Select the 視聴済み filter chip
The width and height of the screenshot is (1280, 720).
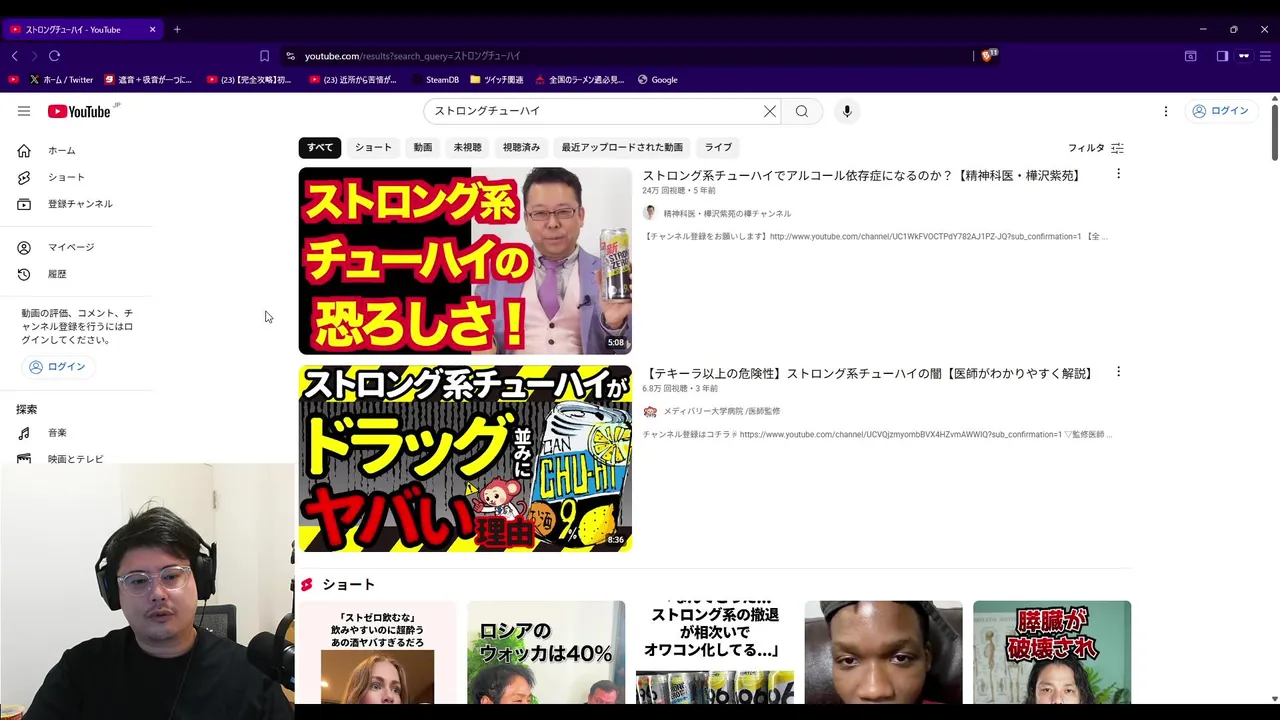click(x=521, y=148)
